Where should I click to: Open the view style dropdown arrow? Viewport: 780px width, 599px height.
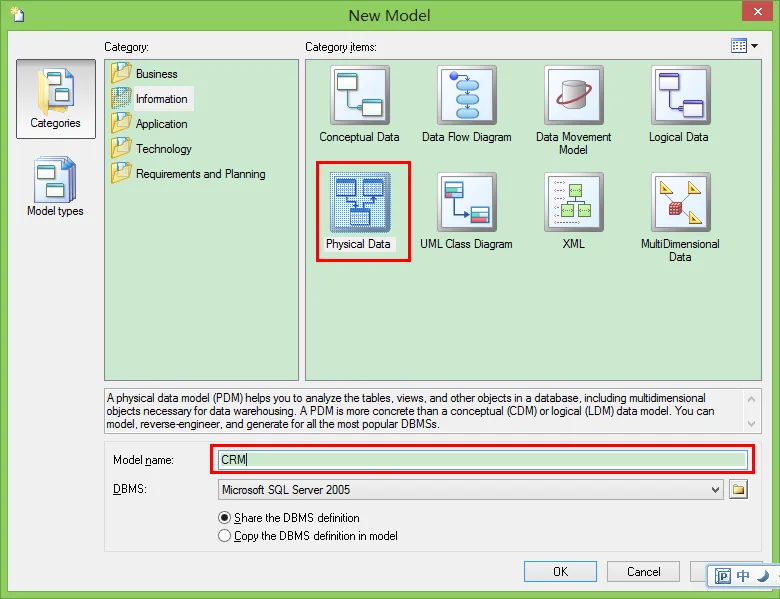[755, 46]
